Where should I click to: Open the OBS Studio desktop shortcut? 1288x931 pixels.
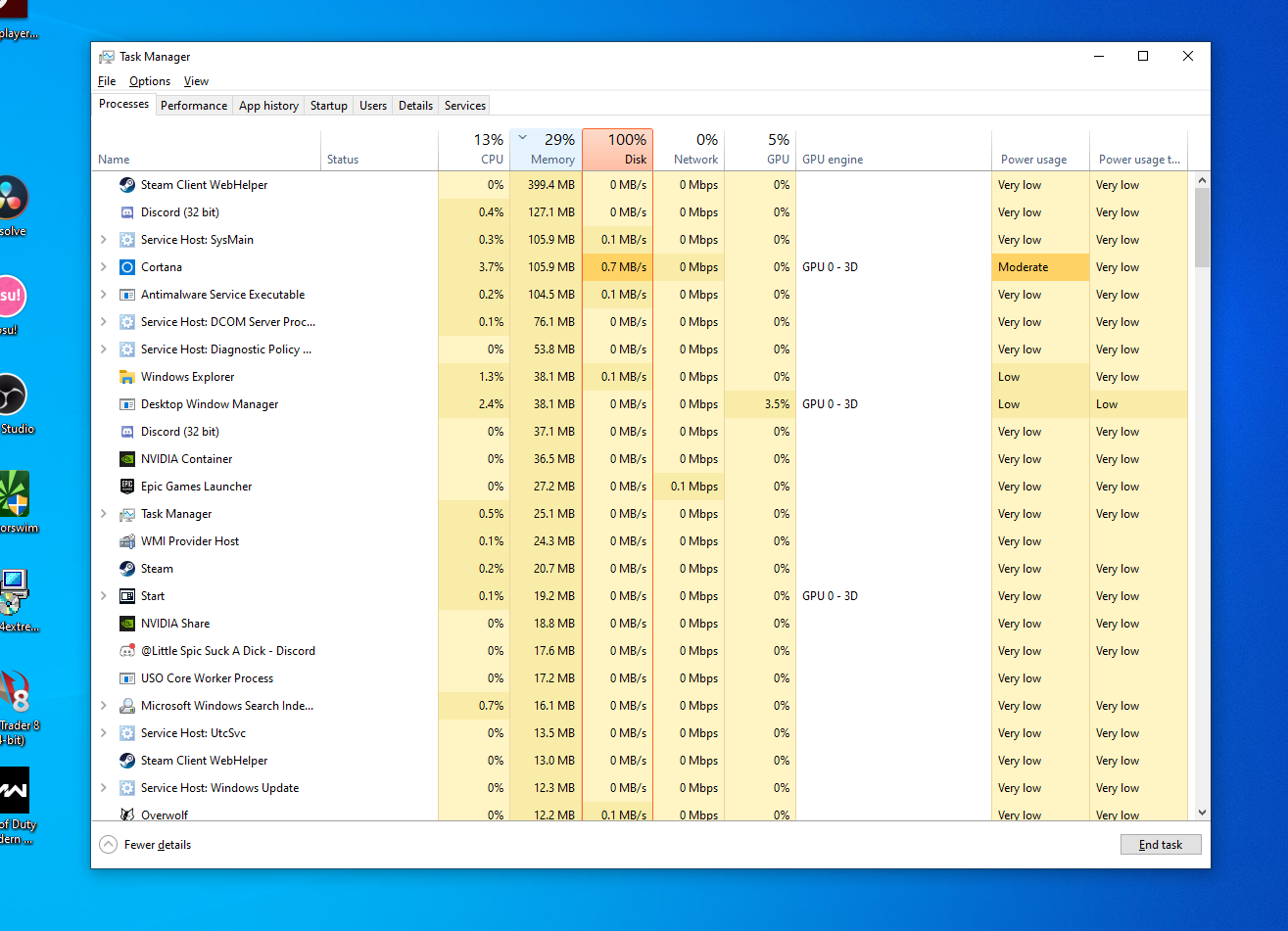[13, 396]
